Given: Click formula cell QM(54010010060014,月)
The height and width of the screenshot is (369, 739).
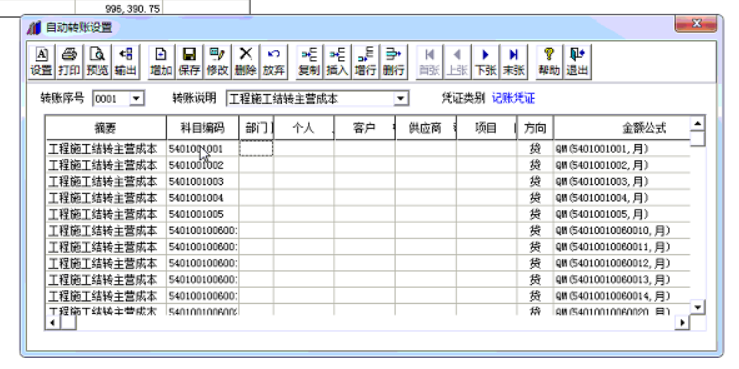Looking at the screenshot, I should pyautogui.click(x=622, y=295).
